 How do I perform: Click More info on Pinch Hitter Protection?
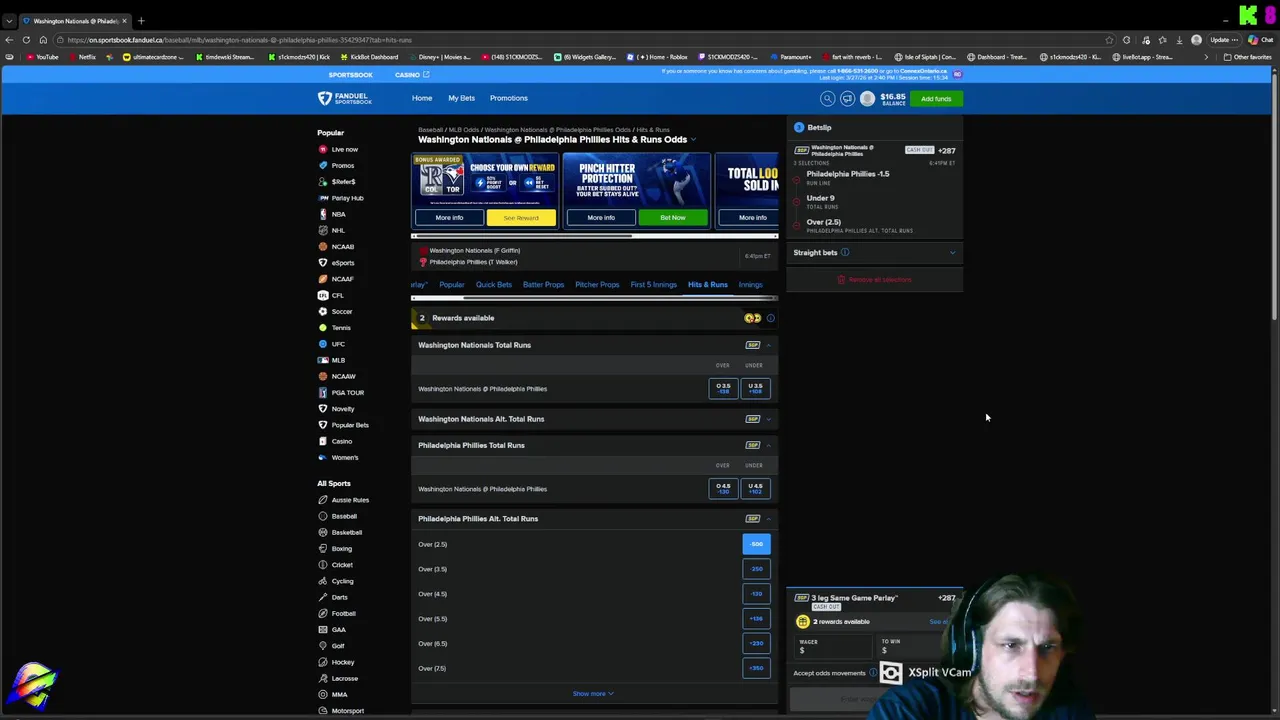(x=601, y=218)
